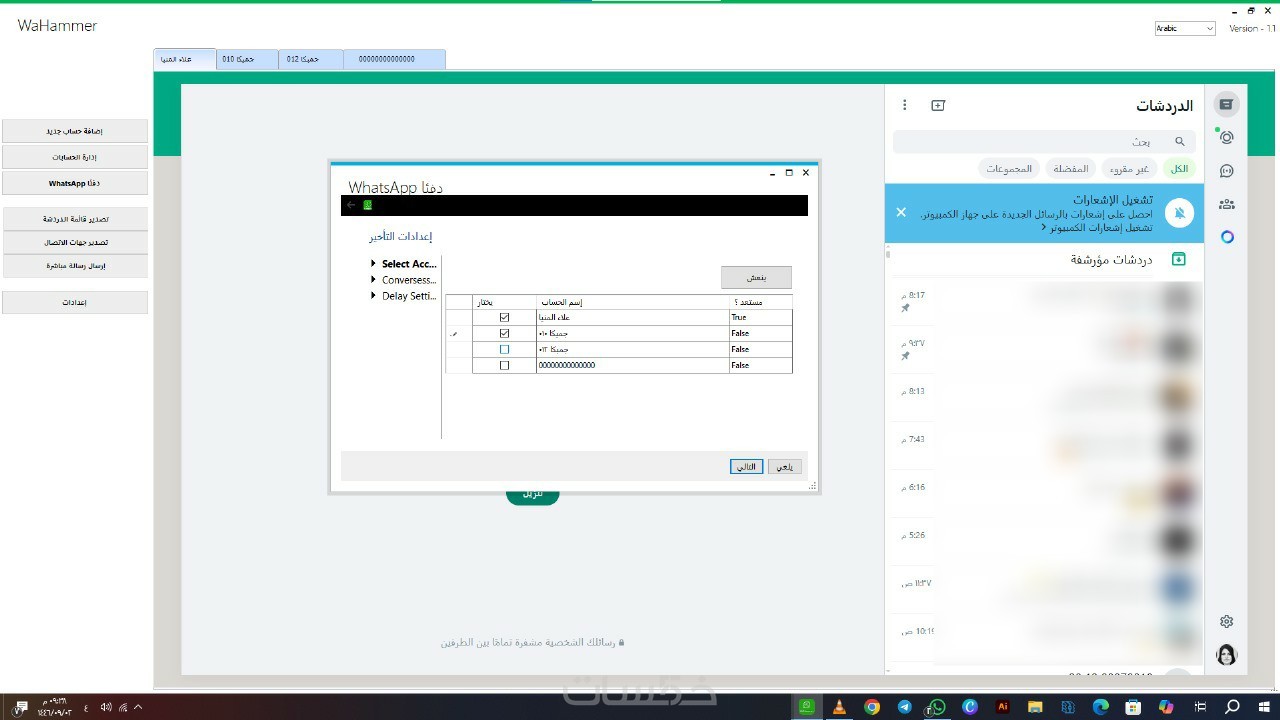Select the unread filter chip 'غير مقروء'
The image size is (1280, 720).
click(x=1130, y=169)
